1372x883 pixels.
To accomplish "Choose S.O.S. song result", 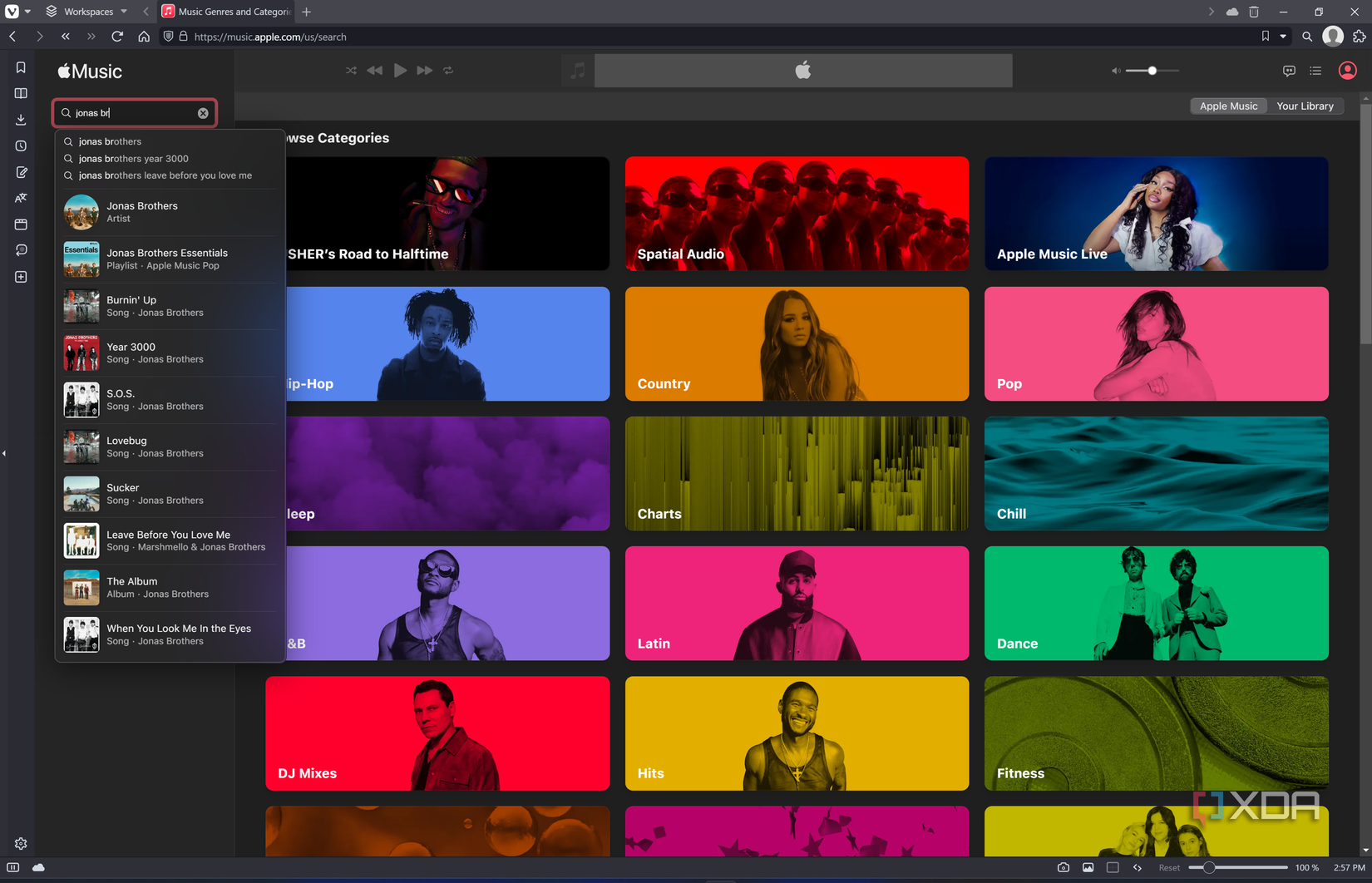I will [170, 400].
